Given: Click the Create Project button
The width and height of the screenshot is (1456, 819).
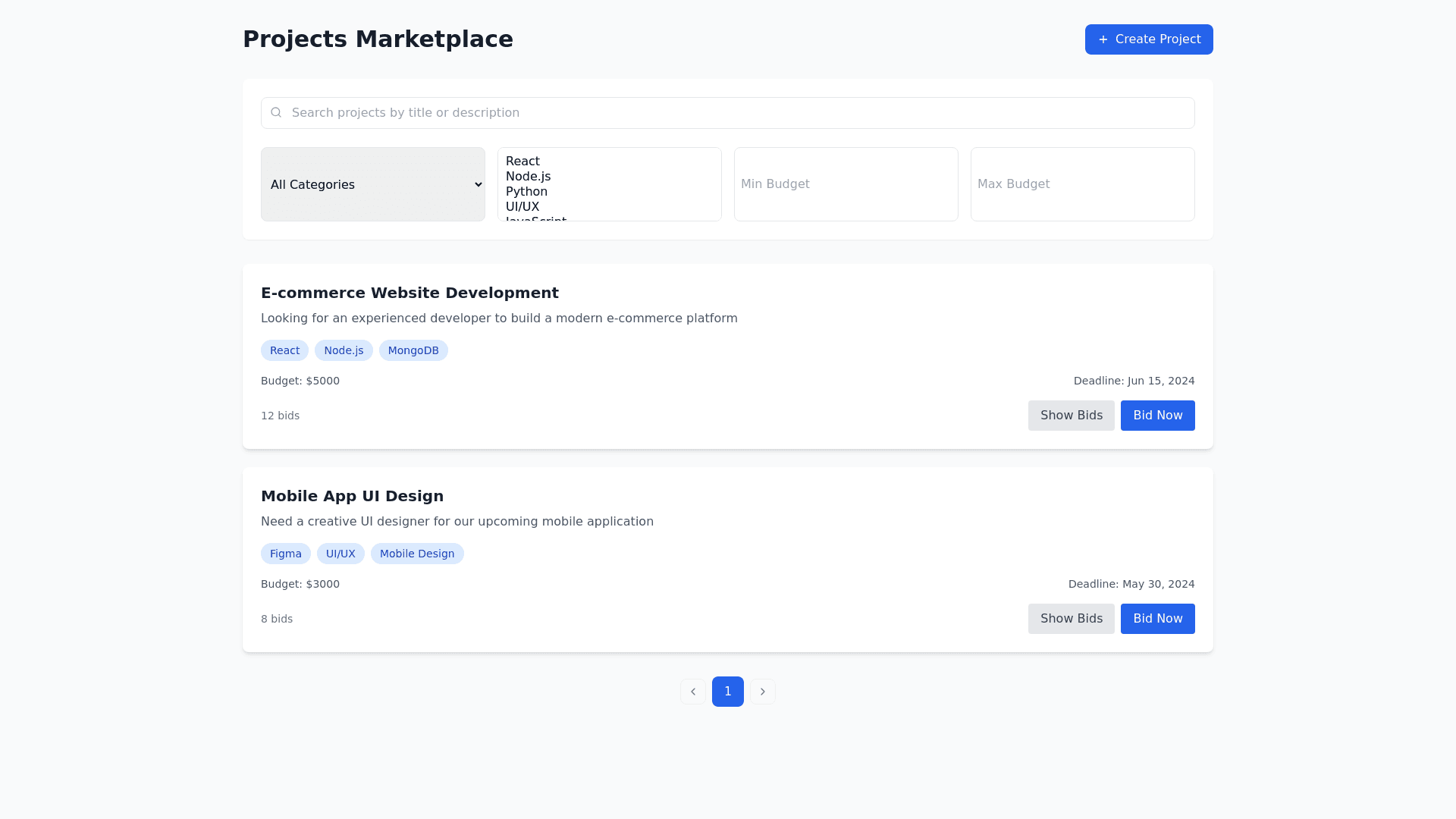Looking at the screenshot, I should pos(1149,39).
